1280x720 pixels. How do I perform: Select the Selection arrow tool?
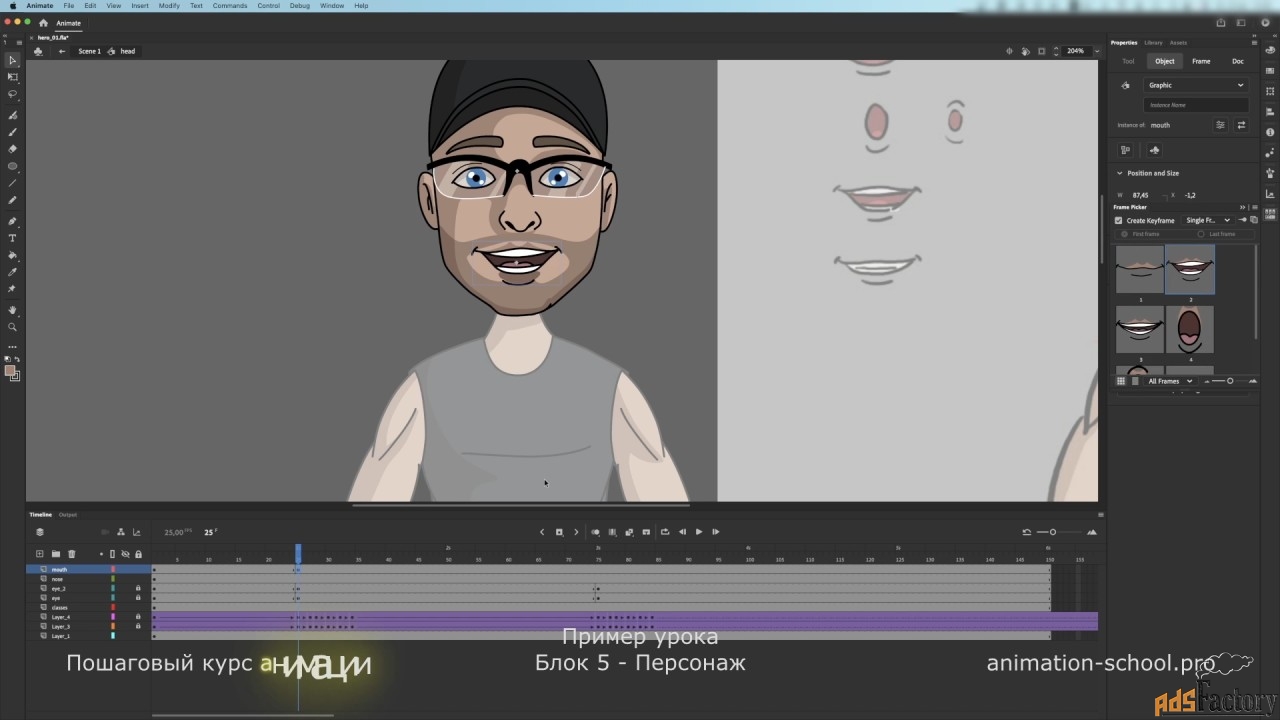(x=13, y=60)
